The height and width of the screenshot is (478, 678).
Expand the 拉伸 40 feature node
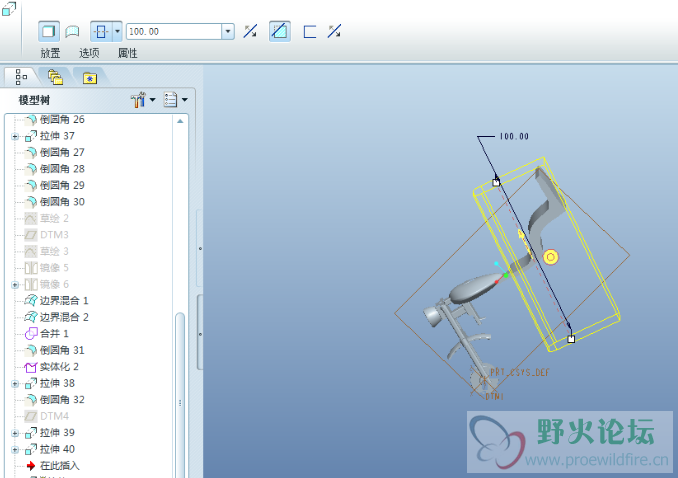pos(15,449)
